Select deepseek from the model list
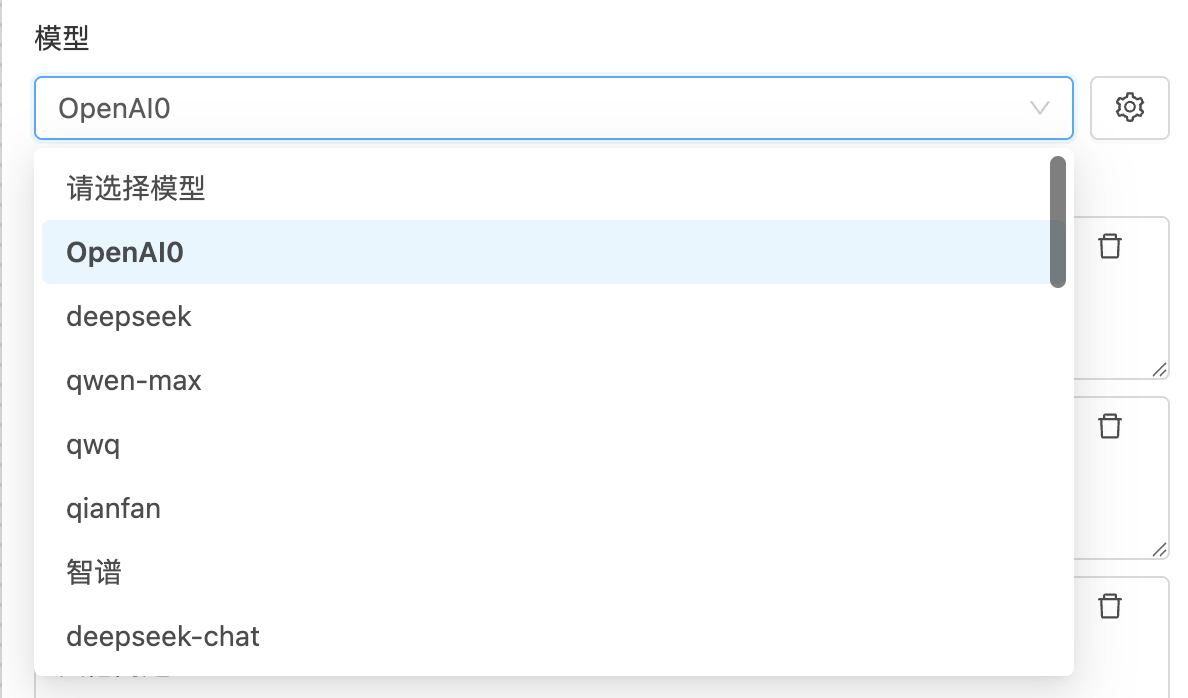1188x698 pixels. tap(129, 316)
